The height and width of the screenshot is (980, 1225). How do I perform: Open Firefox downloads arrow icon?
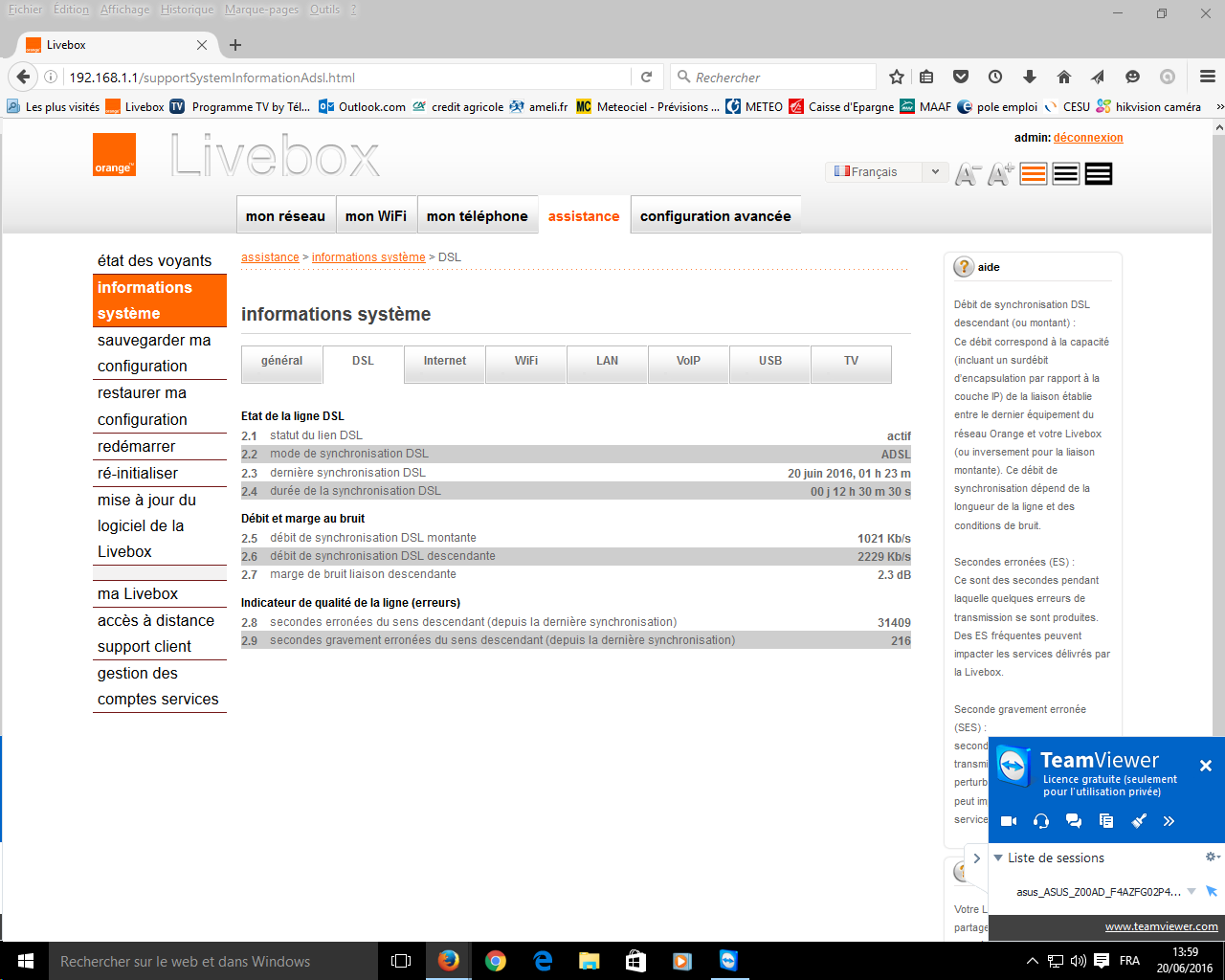pos(1030,77)
